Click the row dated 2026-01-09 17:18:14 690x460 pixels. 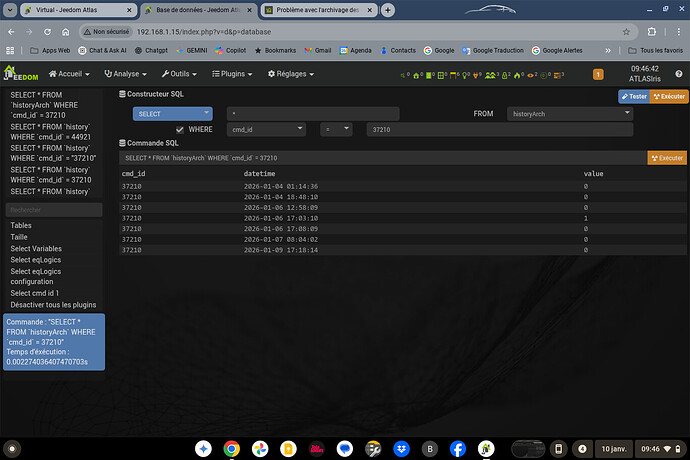pyautogui.click(x=403, y=250)
